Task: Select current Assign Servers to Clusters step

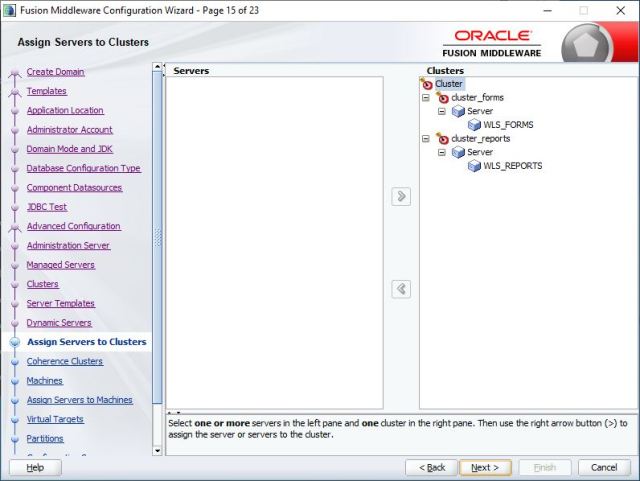Action: (87, 342)
